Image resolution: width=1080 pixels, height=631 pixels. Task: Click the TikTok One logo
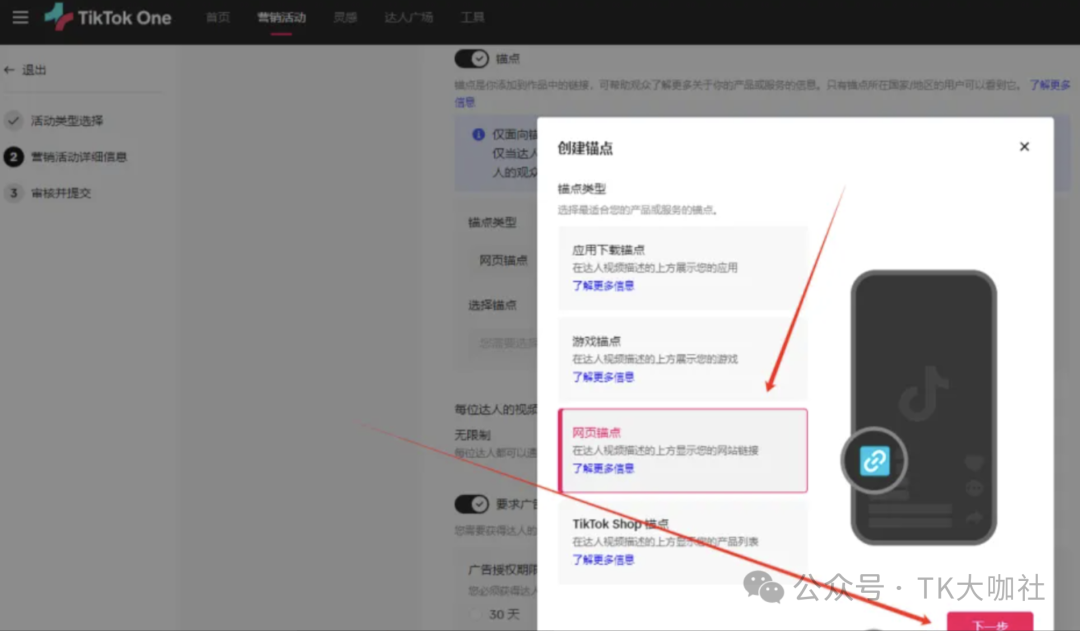108,18
